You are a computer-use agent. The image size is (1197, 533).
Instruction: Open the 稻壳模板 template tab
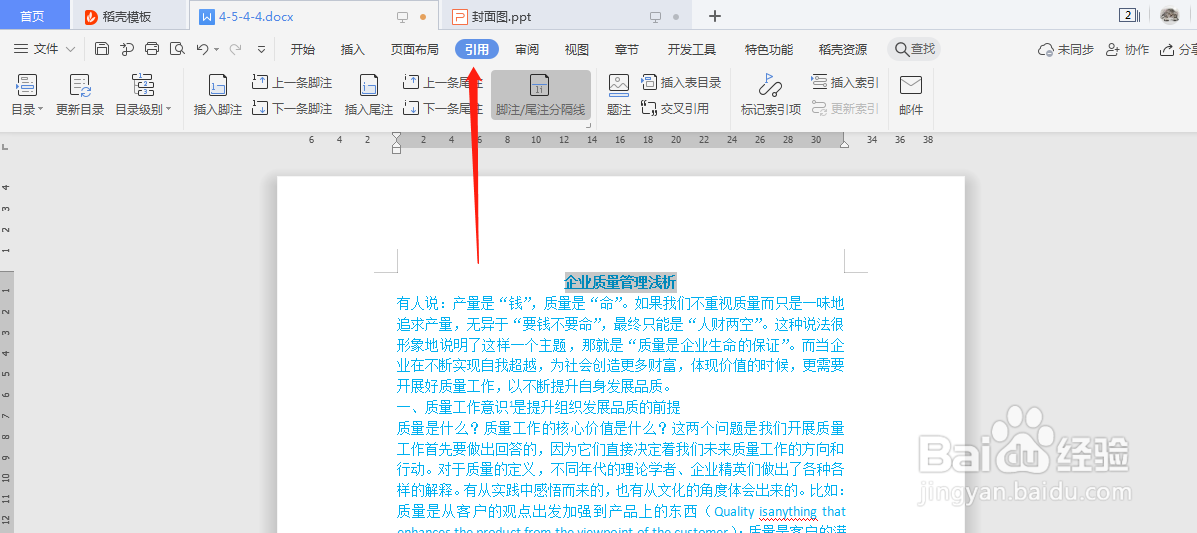pyautogui.click(x=127, y=16)
